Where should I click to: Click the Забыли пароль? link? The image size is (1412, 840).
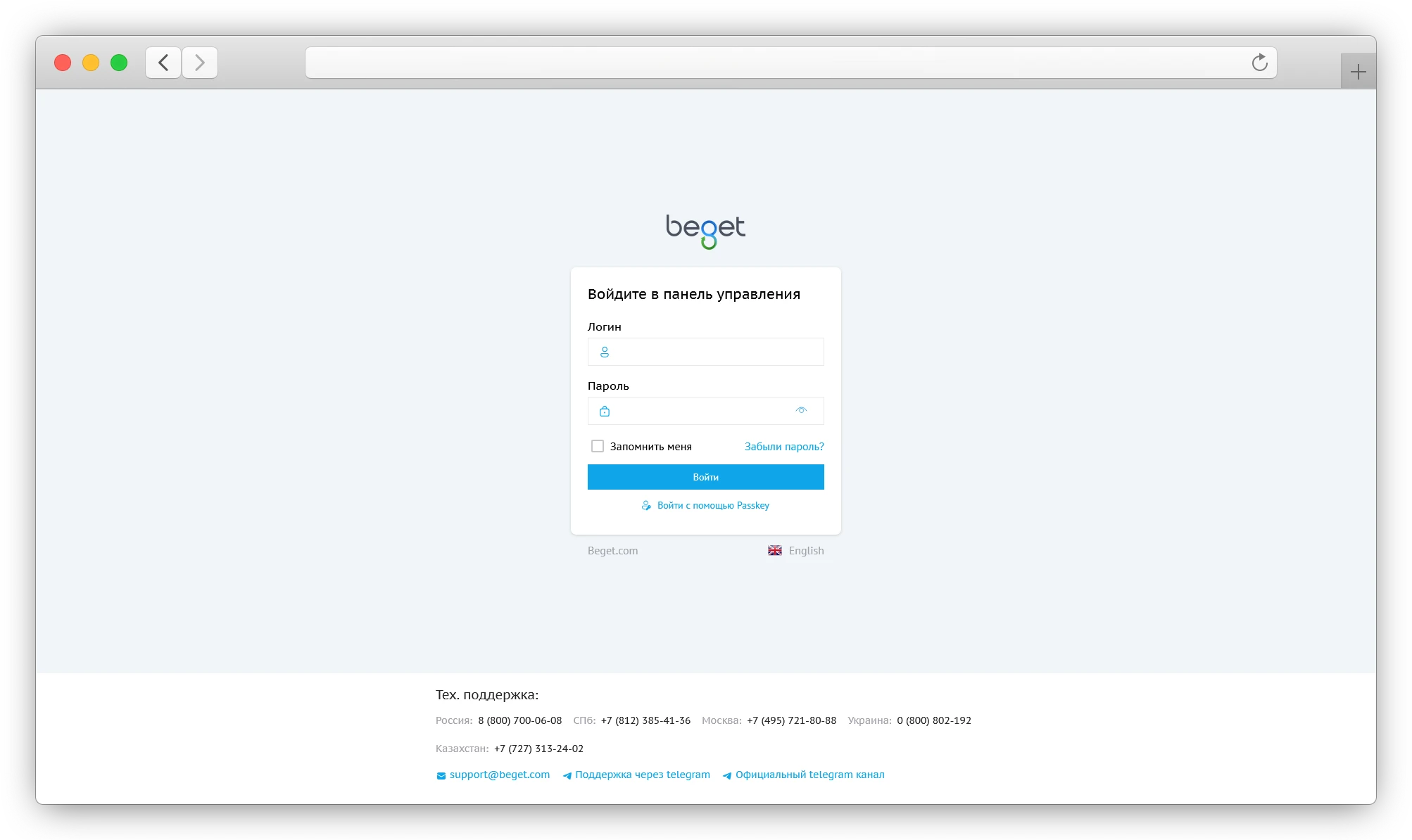coord(784,447)
